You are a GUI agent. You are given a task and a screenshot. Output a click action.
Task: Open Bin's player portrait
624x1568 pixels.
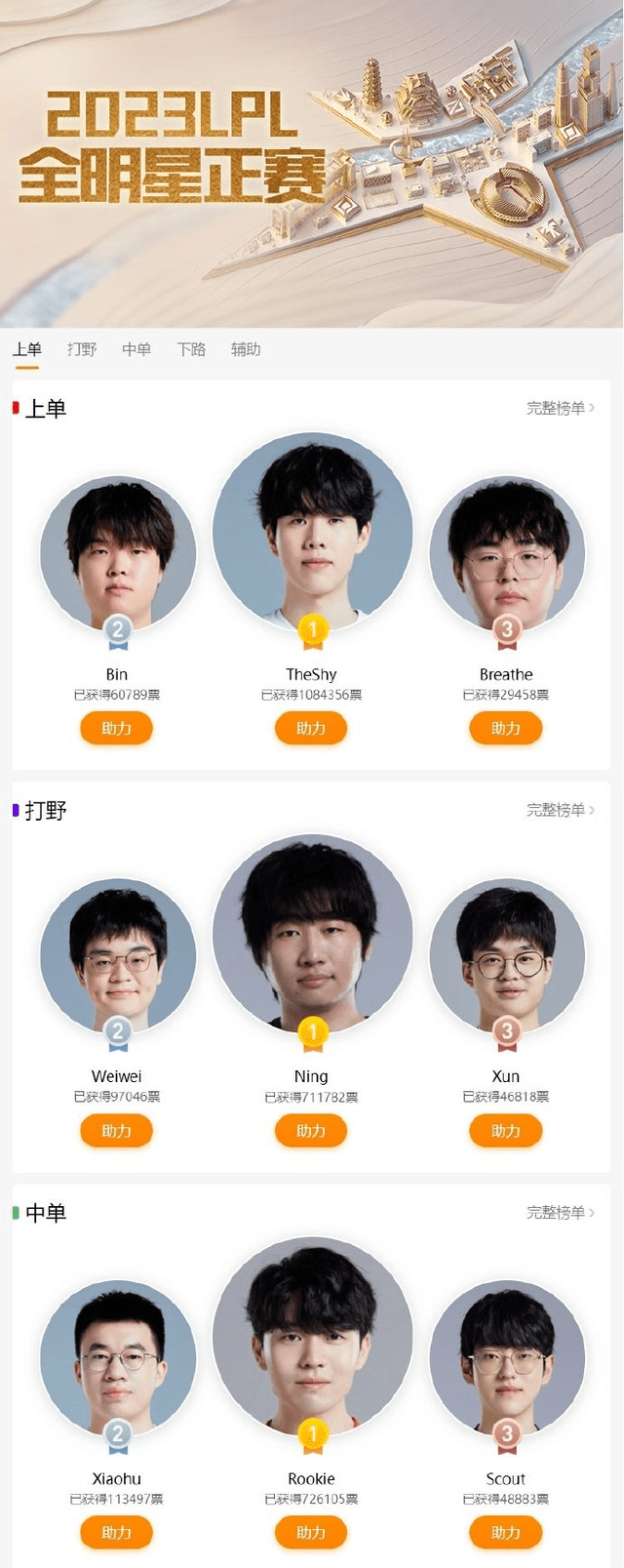point(118,553)
